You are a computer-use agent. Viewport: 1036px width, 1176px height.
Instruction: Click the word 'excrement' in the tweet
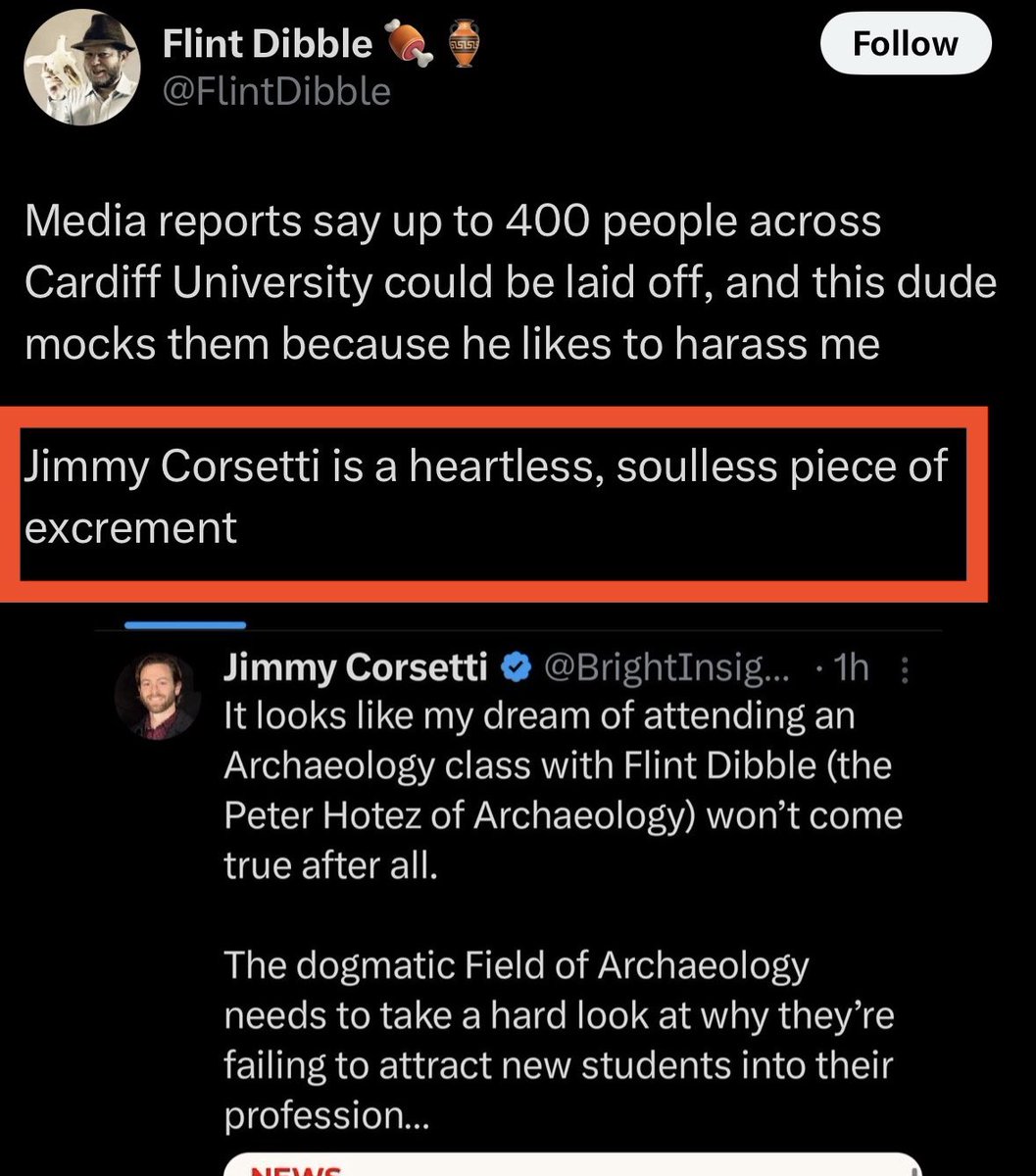[130, 528]
